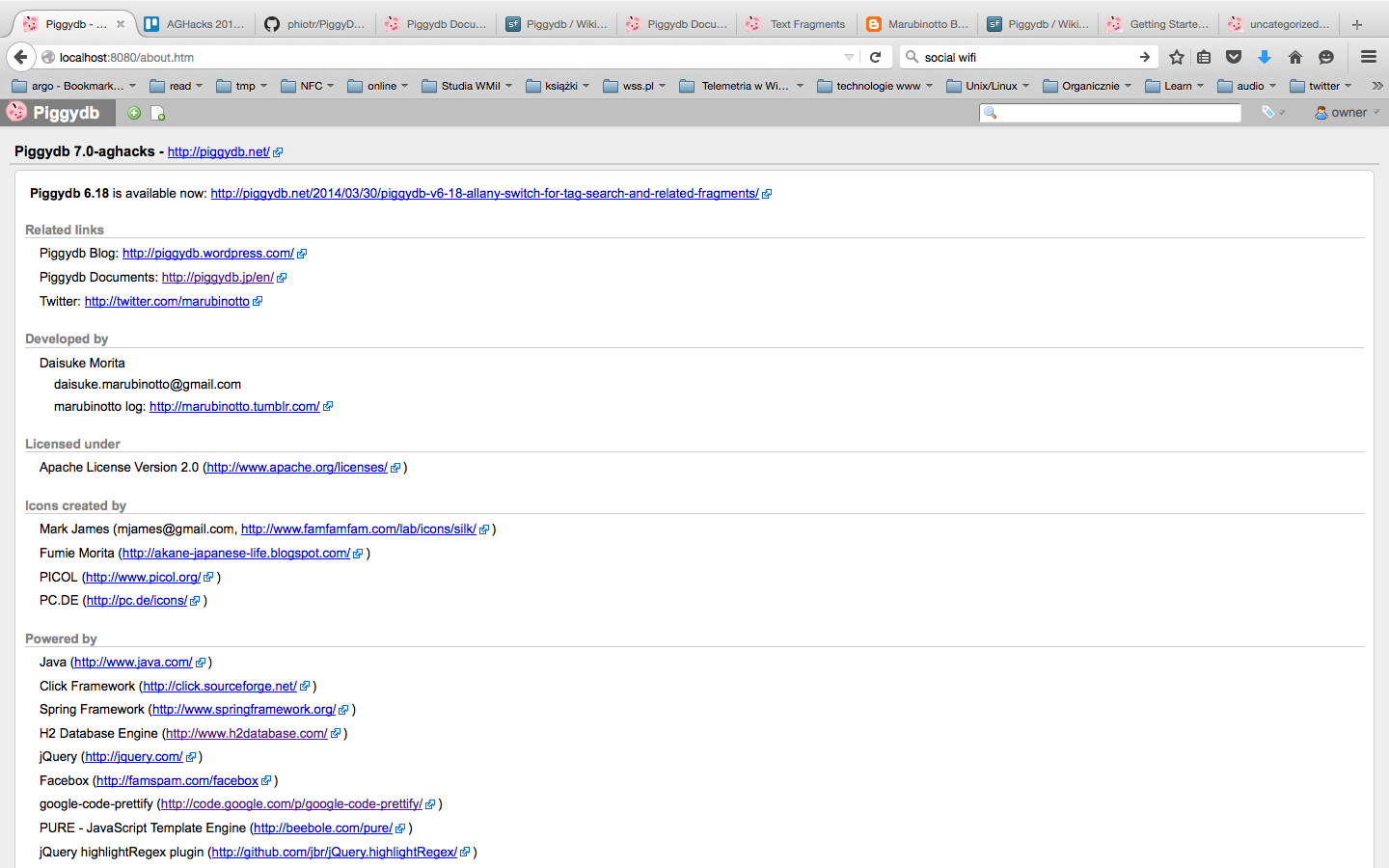The image size is (1389, 868).
Task: Open the apache.org/licenses link
Action: tap(297, 468)
